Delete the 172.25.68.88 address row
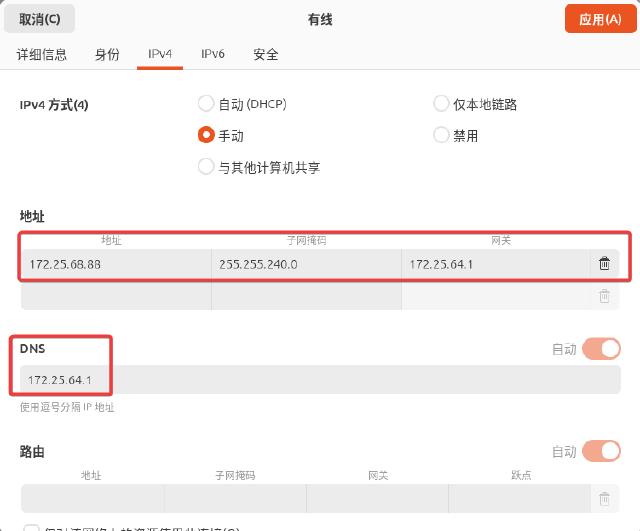640x531 pixels. coord(604,264)
